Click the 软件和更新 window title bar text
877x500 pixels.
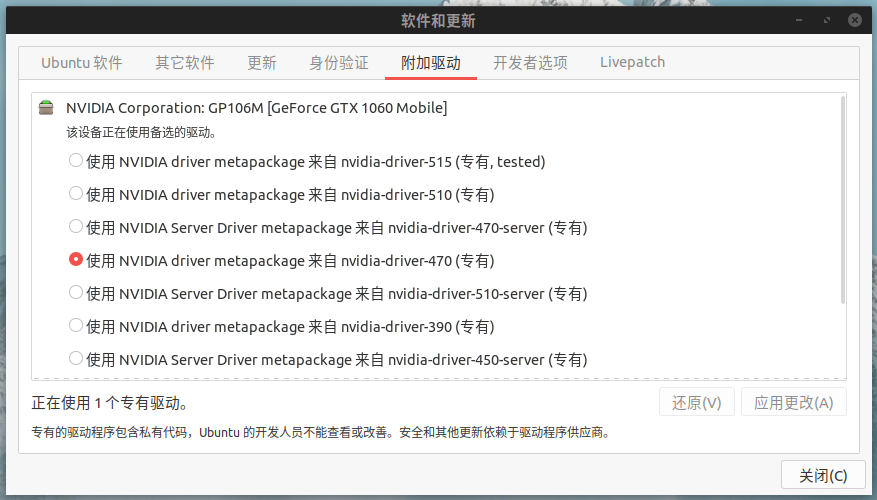click(438, 21)
